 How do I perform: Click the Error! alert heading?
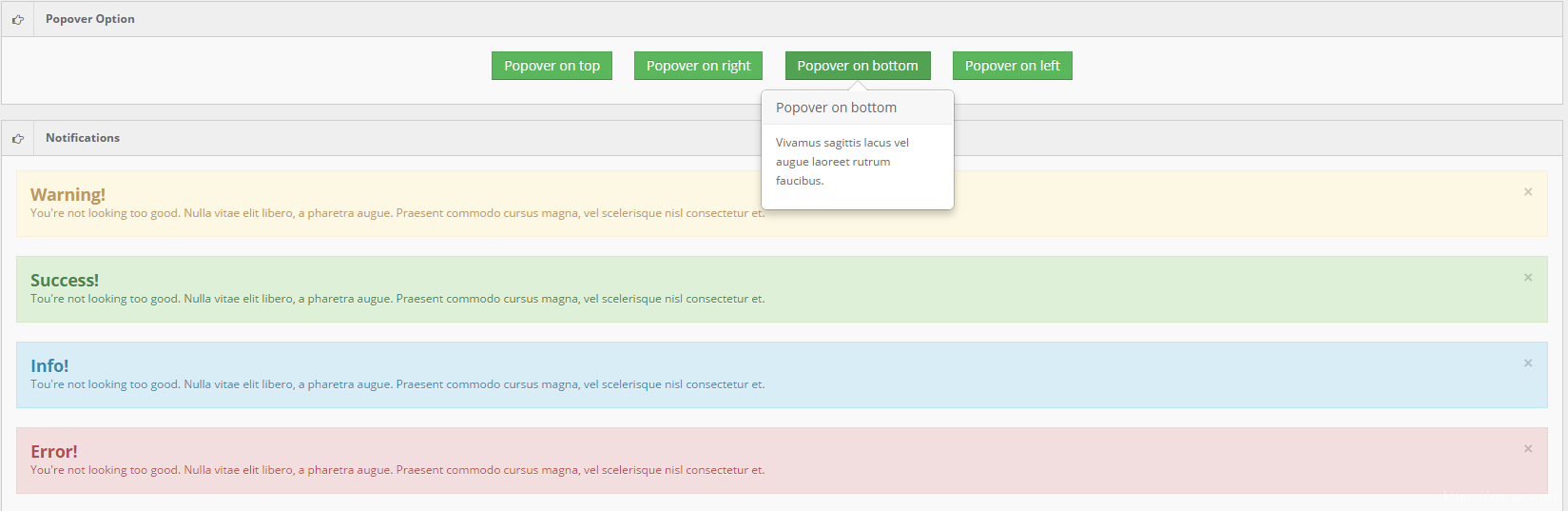[x=54, y=451]
